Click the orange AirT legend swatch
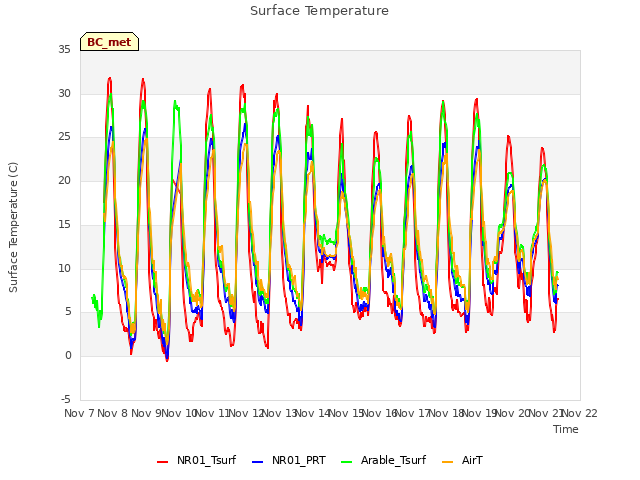Image resolution: width=640 pixels, height=480 pixels. tap(448, 462)
